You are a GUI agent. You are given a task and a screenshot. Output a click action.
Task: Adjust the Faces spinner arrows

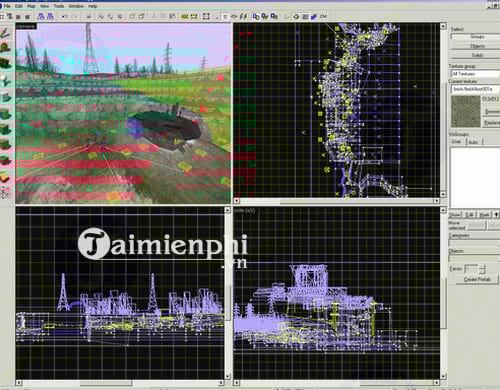(482, 269)
